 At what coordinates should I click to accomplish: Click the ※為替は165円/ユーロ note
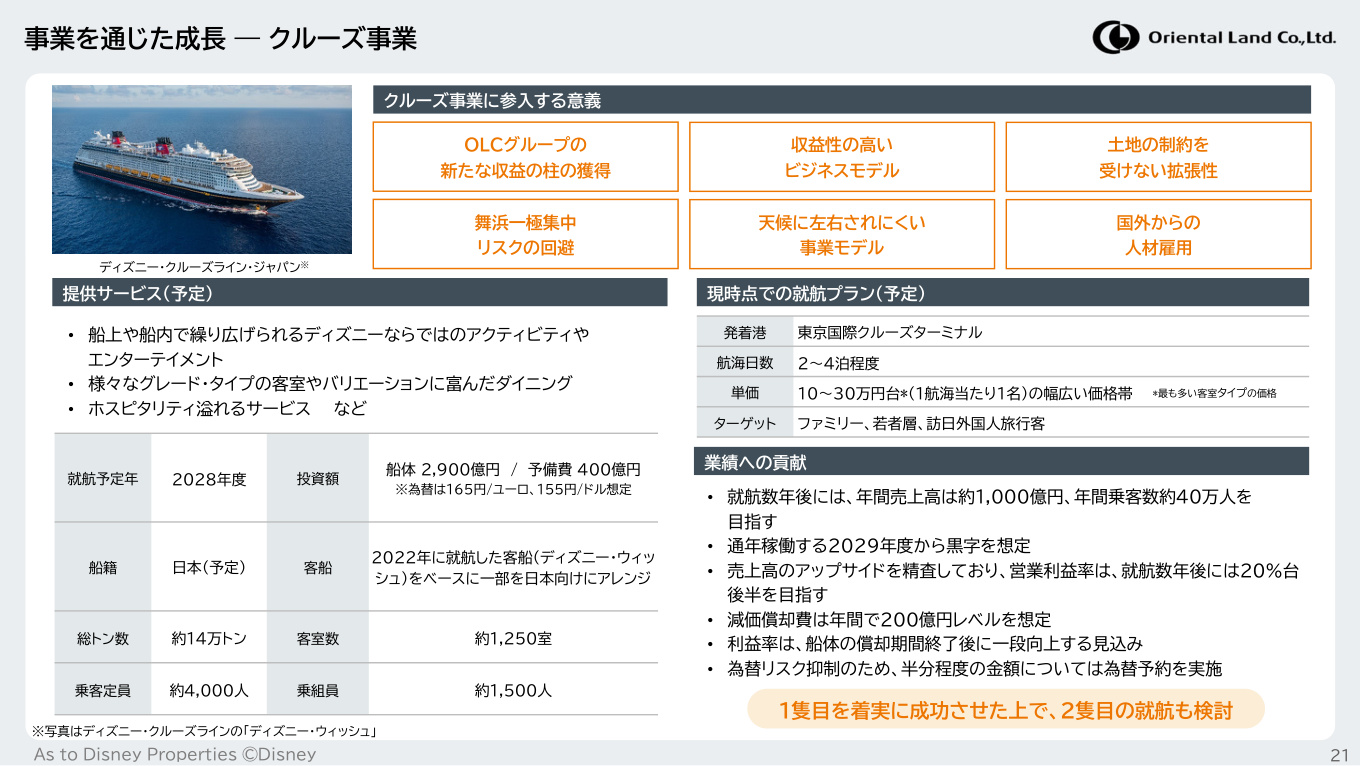coord(513,490)
